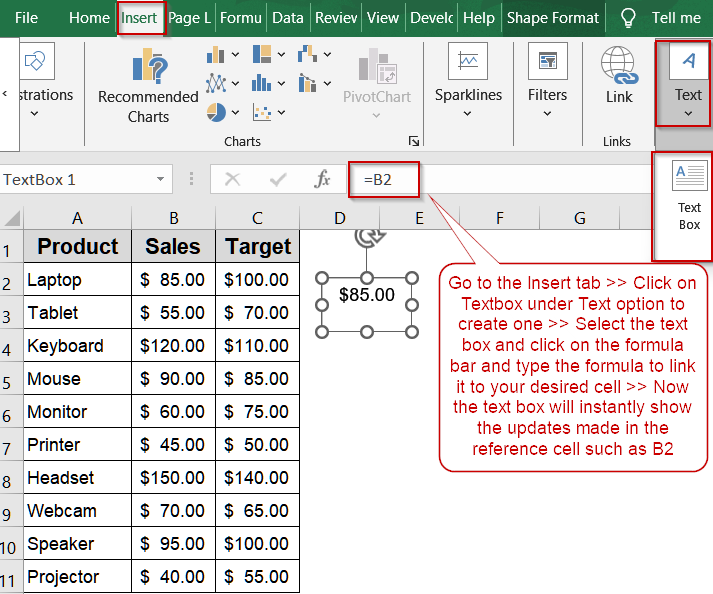Click the fx Insert Function icon
This screenshot has width=713, height=594.
click(323, 180)
